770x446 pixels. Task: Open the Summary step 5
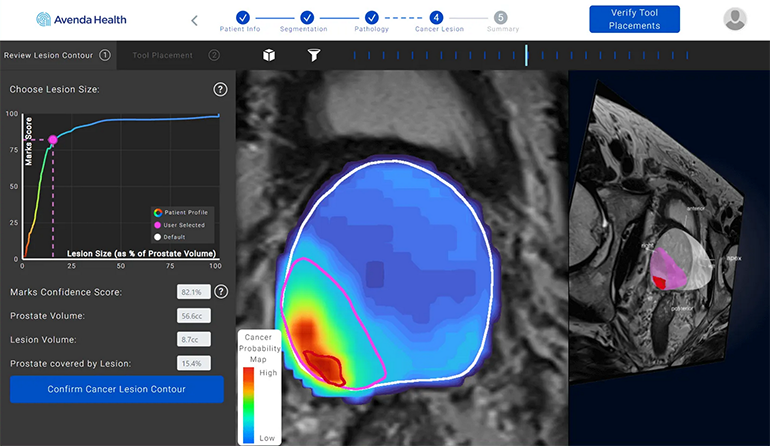click(500, 17)
